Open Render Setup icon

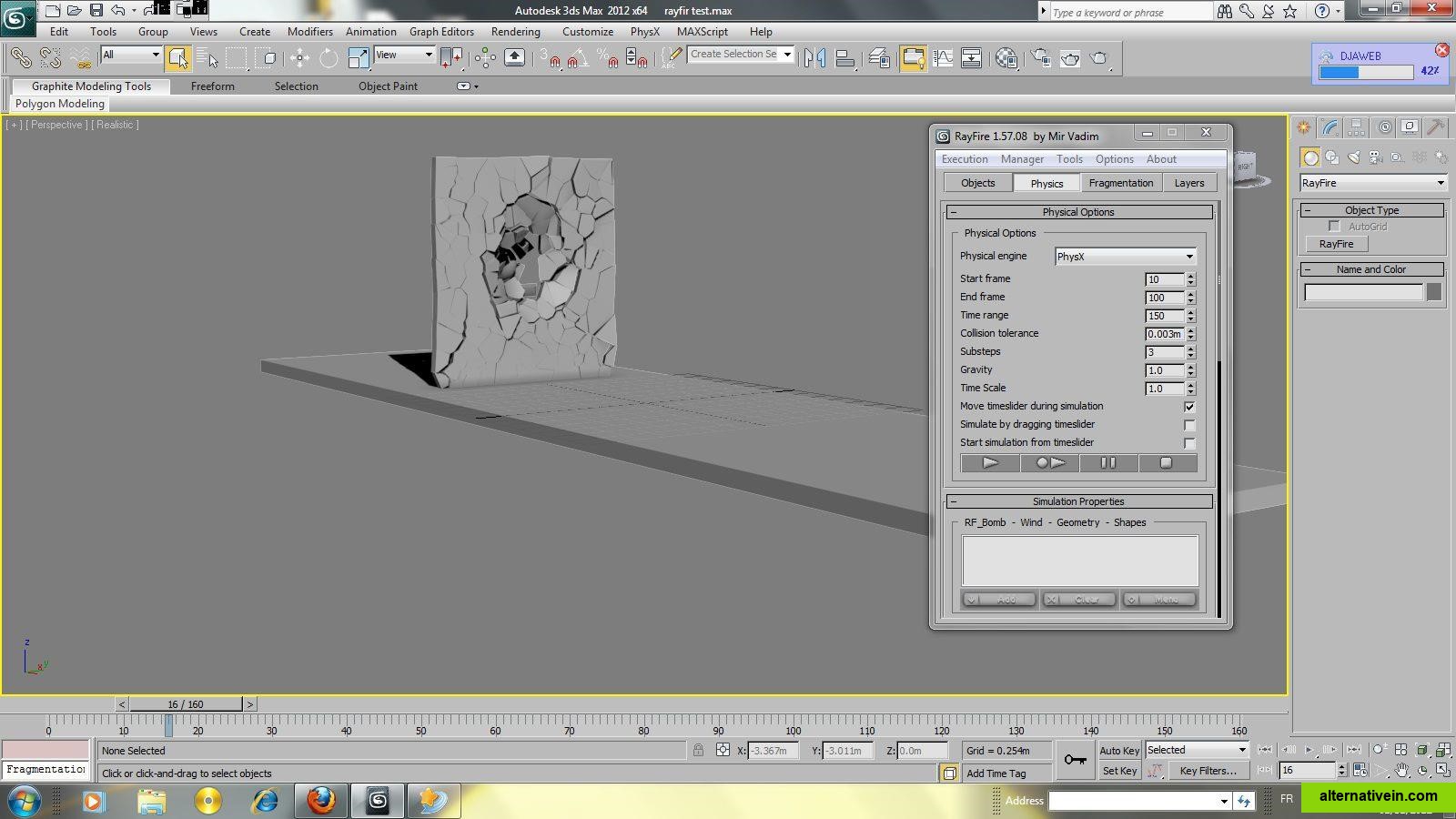point(1041,58)
